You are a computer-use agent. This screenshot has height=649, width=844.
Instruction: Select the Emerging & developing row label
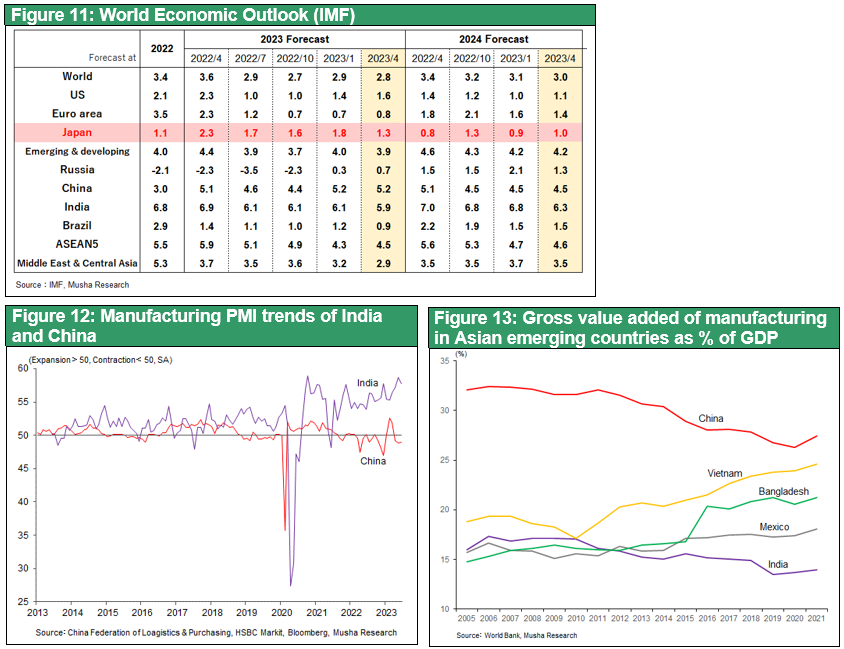77,151
